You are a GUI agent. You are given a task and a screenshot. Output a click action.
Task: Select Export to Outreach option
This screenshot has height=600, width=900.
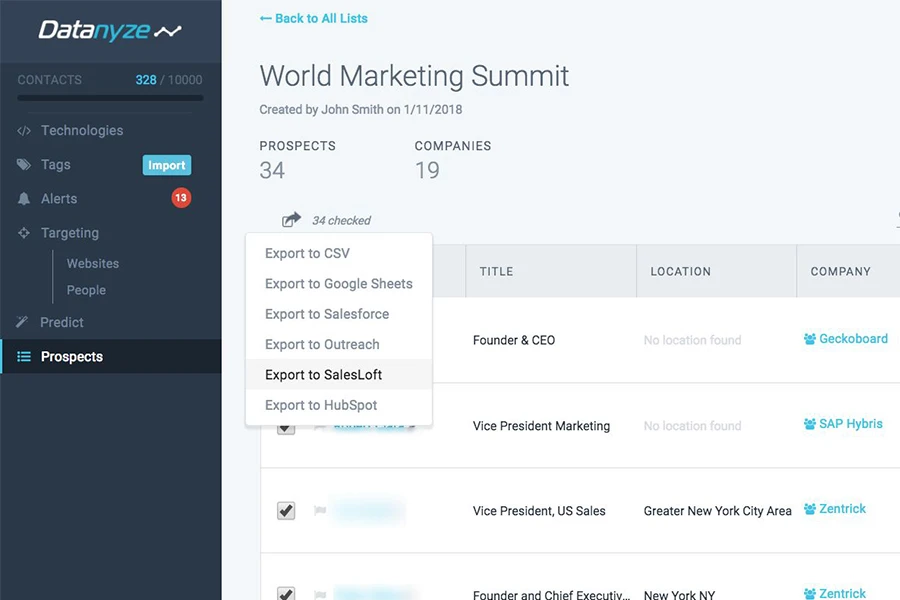click(x=339, y=344)
